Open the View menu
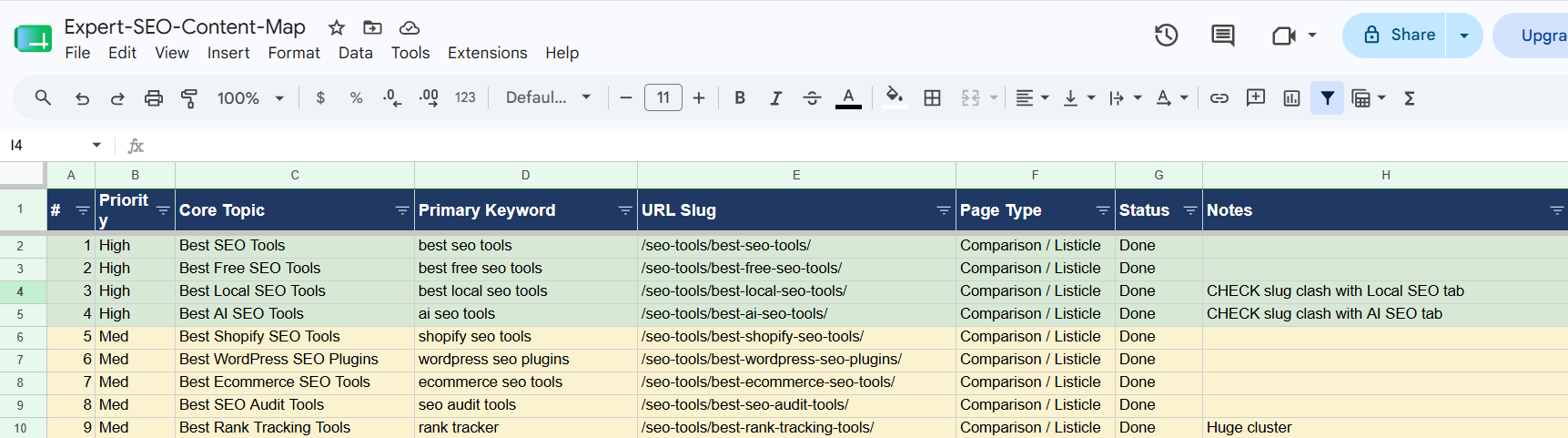 [172, 53]
